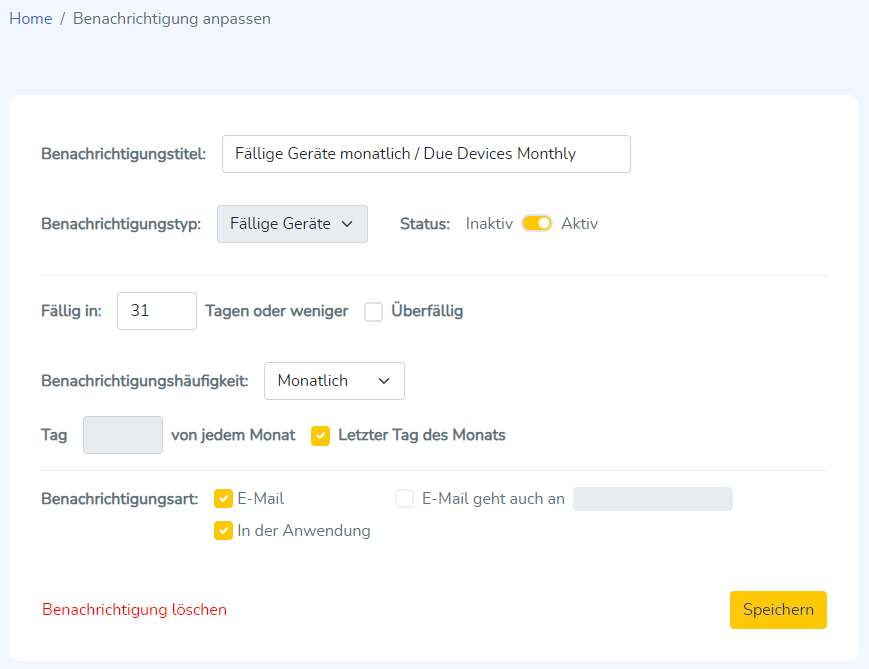
Task: Click the additional email address input field
Action: coord(652,498)
